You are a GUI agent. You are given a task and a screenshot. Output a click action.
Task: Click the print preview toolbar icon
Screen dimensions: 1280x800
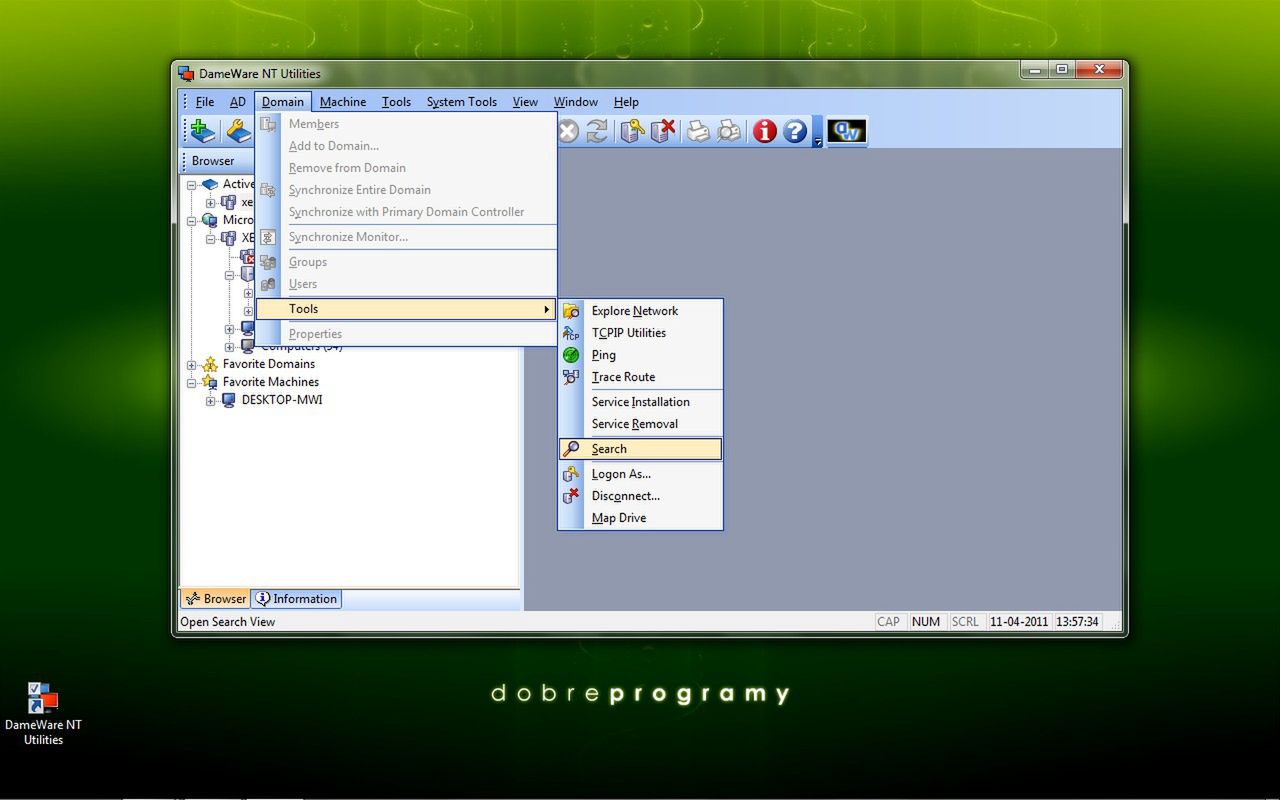pos(729,131)
